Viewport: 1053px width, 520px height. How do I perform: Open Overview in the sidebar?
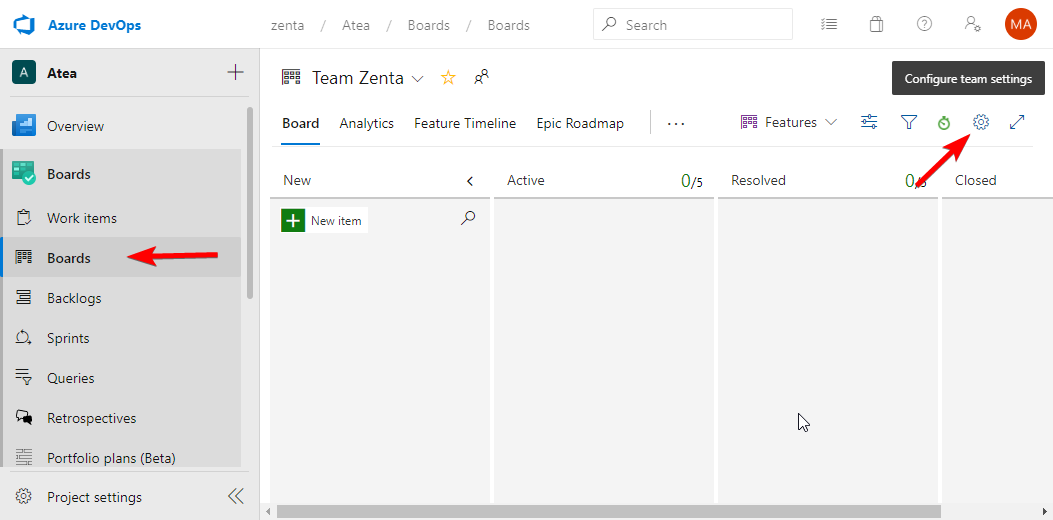pos(120,126)
